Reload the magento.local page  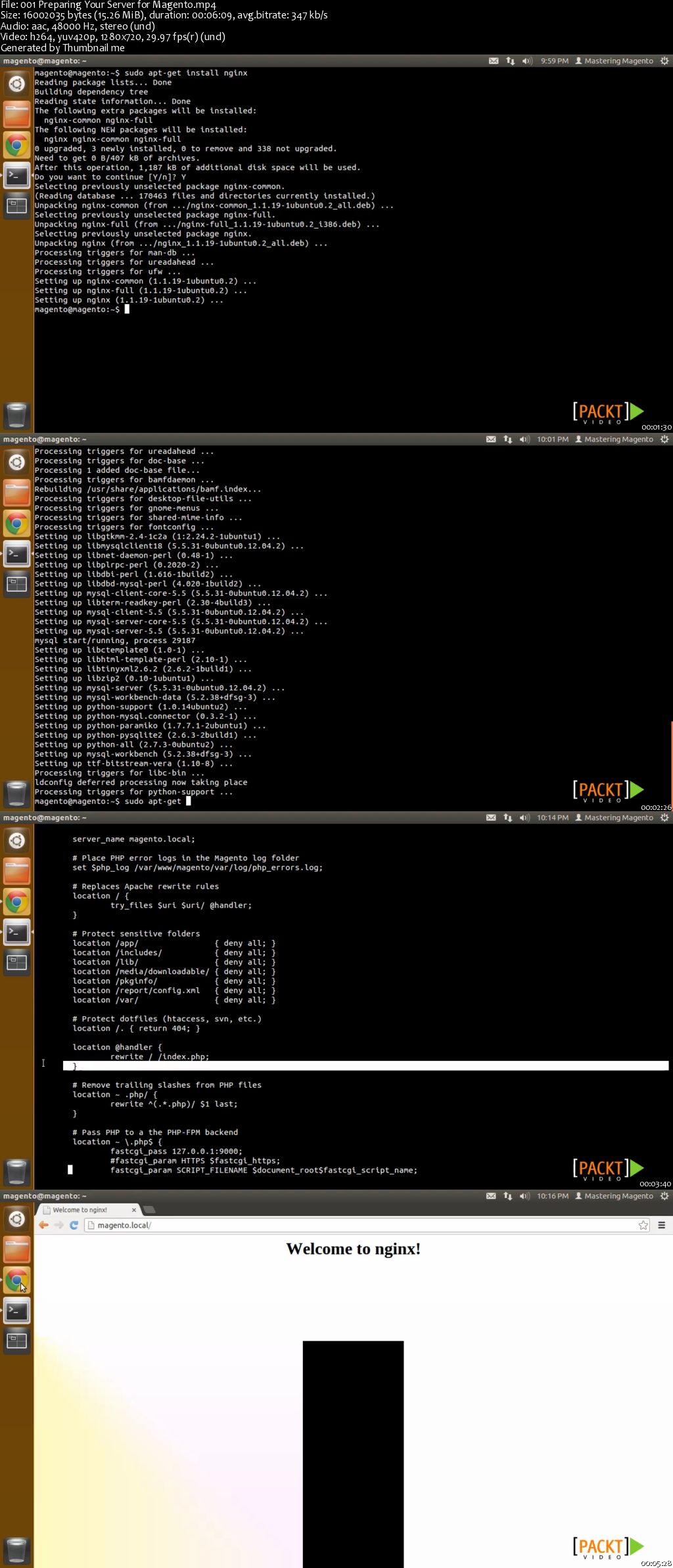[x=74, y=1225]
